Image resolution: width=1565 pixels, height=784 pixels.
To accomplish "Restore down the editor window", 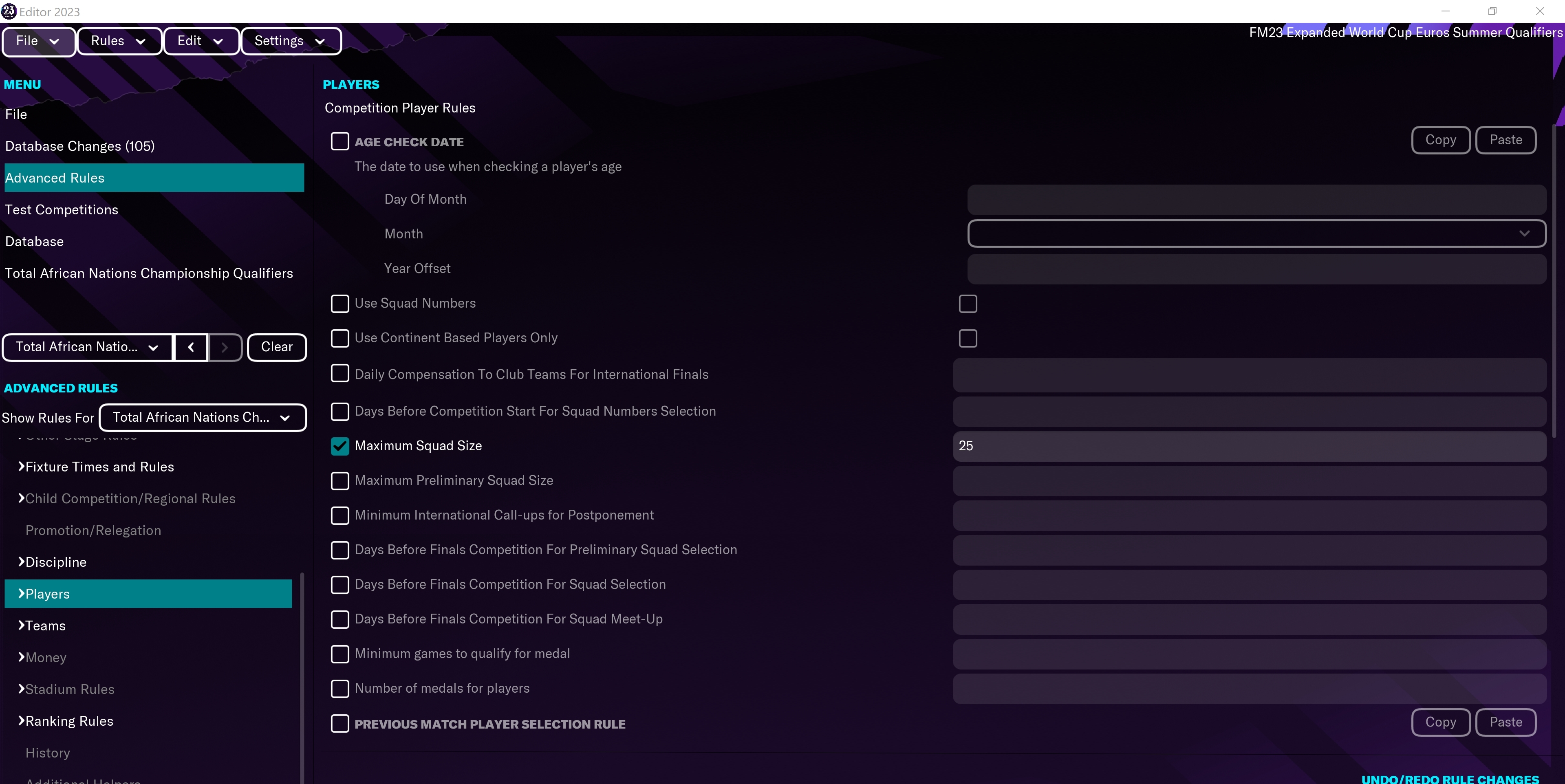I will click(x=1492, y=11).
